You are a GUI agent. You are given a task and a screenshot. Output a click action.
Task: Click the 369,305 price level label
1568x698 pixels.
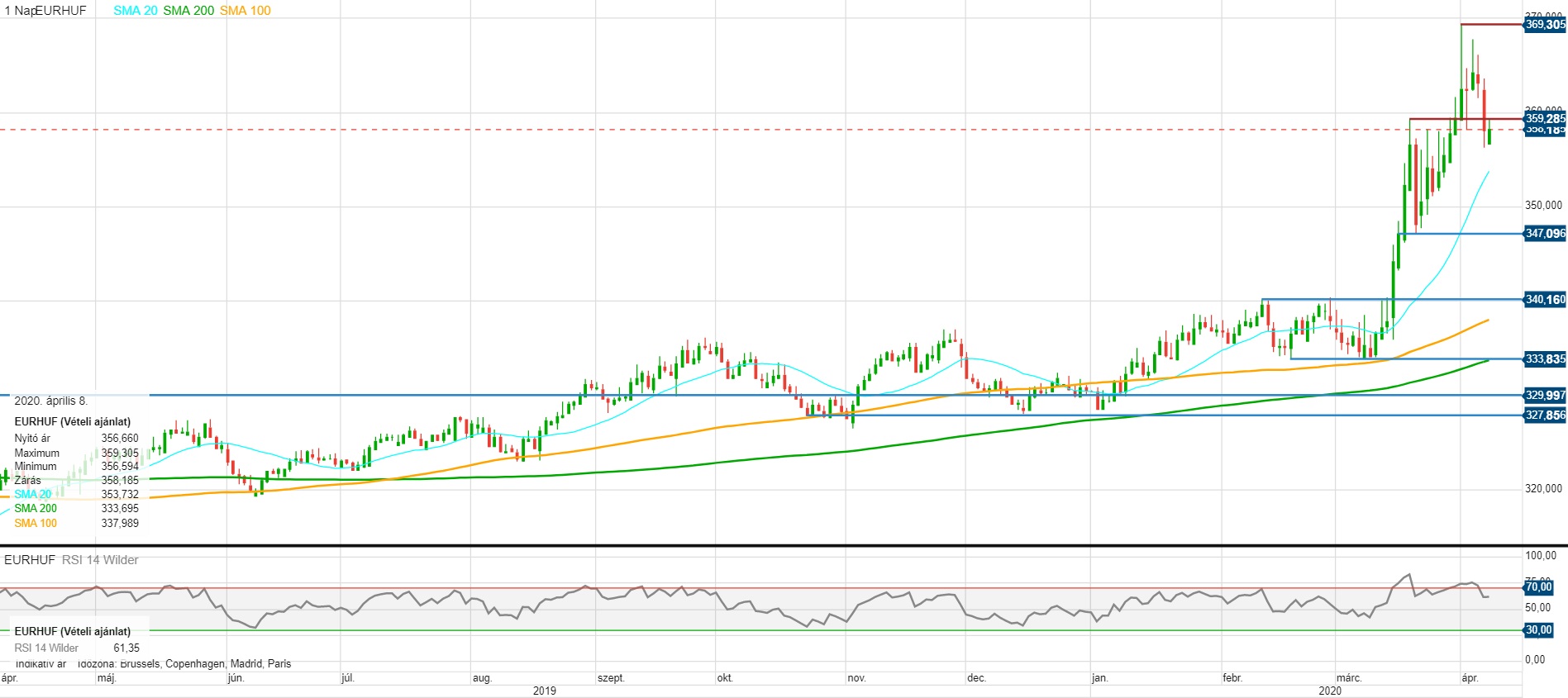pos(1545,25)
